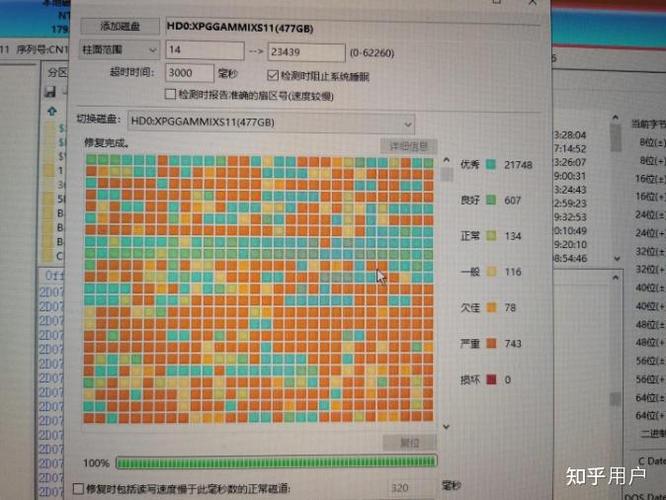The height and width of the screenshot is (500, 666).
Task: Click the 详细信息 button
Action: 408,147
